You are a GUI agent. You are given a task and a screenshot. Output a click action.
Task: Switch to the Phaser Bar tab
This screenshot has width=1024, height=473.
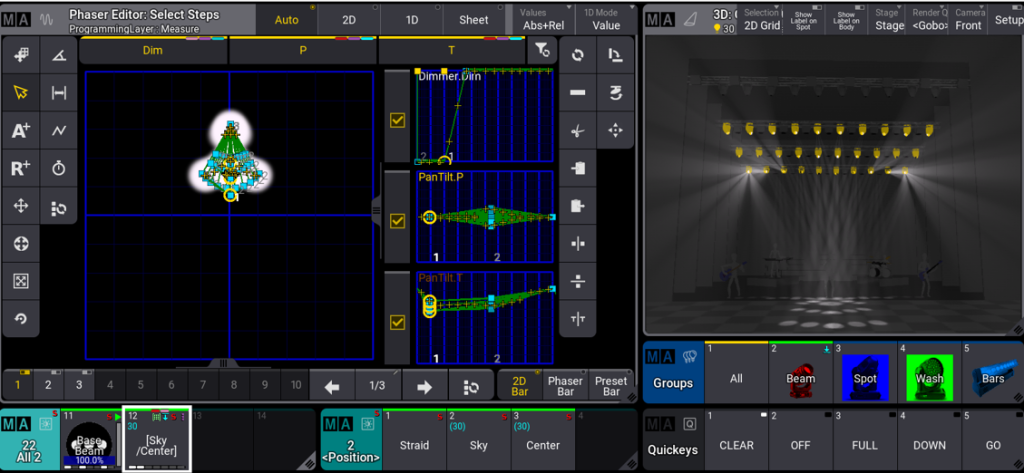tap(565, 386)
